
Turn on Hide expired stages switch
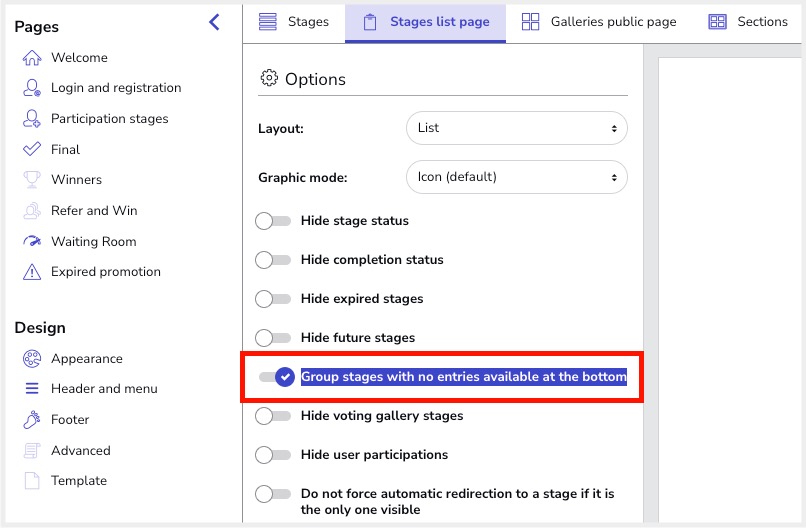click(x=273, y=299)
